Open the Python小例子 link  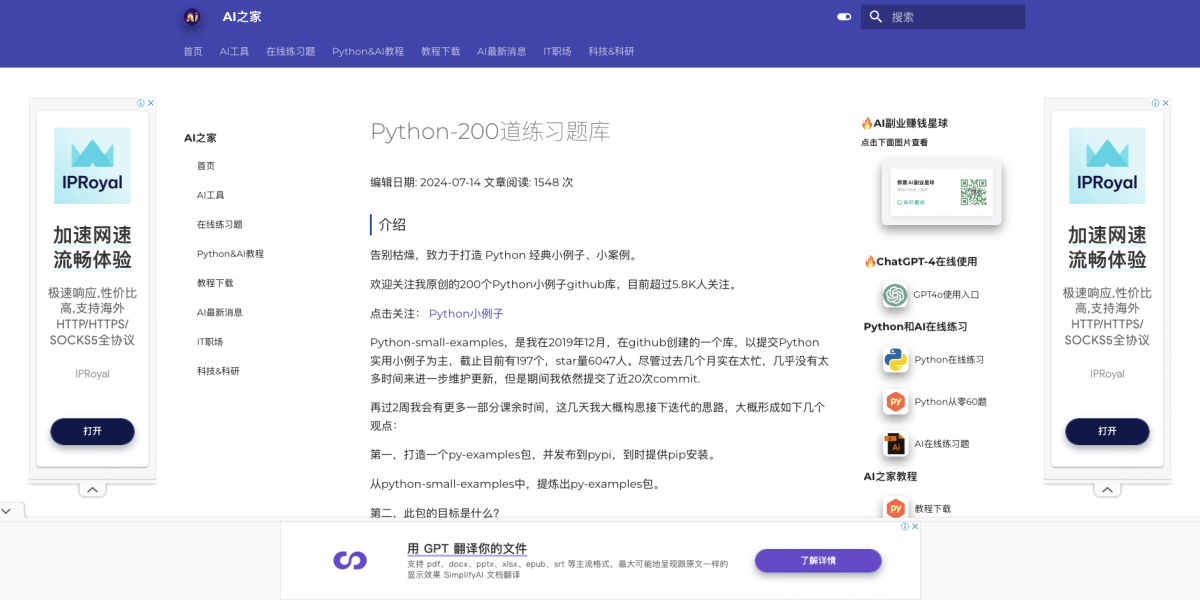click(x=466, y=314)
